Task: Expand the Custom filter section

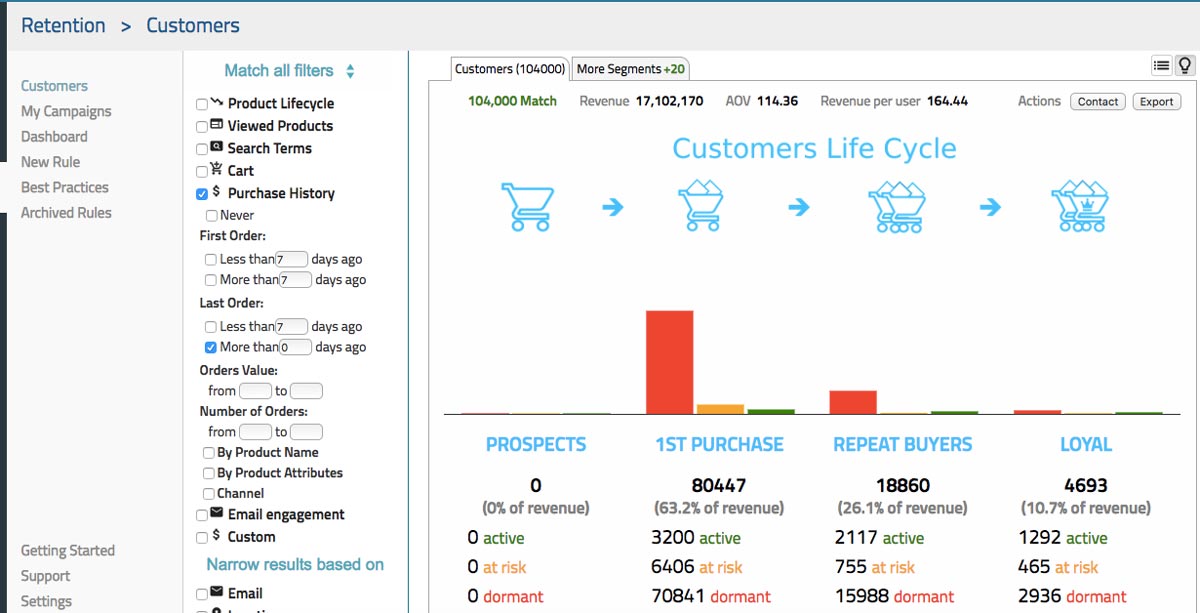Action: pyautogui.click(x=251, y=537)
